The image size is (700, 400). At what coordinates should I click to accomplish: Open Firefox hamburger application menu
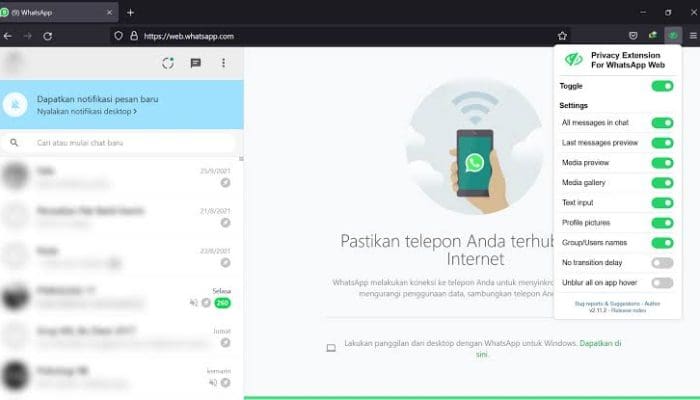[693, 36]
